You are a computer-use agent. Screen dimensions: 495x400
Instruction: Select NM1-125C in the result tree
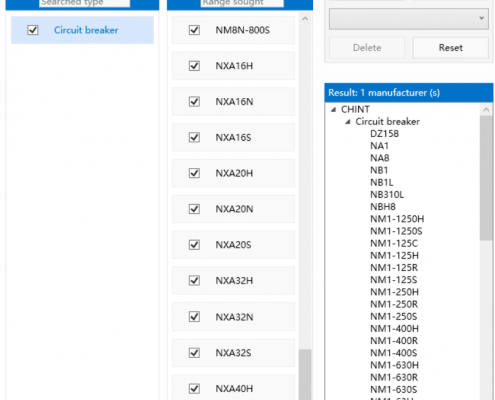(394, 243)
